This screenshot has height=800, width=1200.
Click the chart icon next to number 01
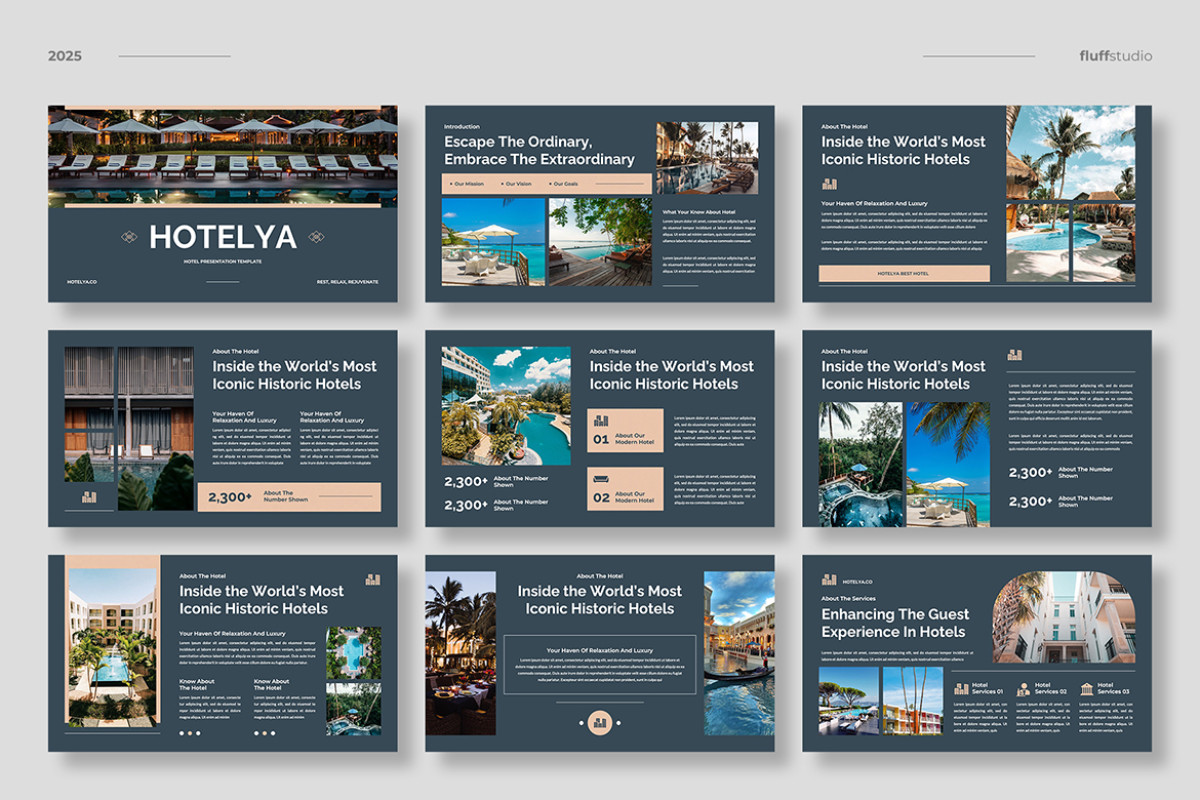(x=602, y=420)
